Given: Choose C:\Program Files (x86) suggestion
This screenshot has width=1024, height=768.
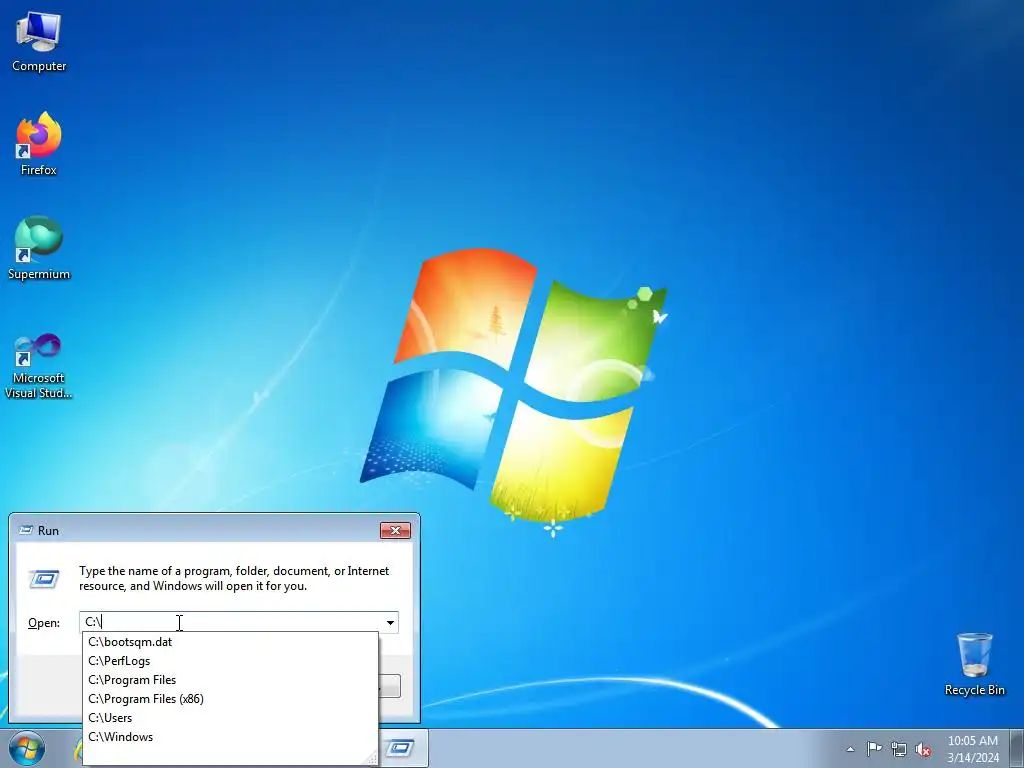Looking at the screenshot, I should 230,699.
